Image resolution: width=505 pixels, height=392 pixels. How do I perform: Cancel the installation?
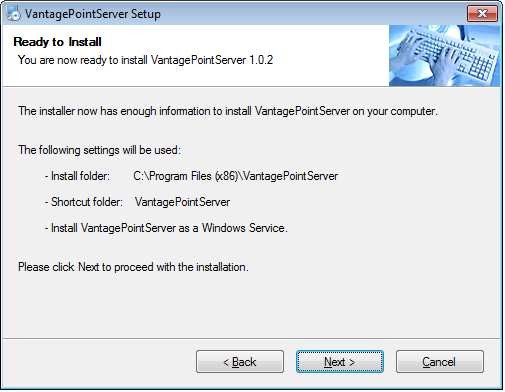[440, 361]
